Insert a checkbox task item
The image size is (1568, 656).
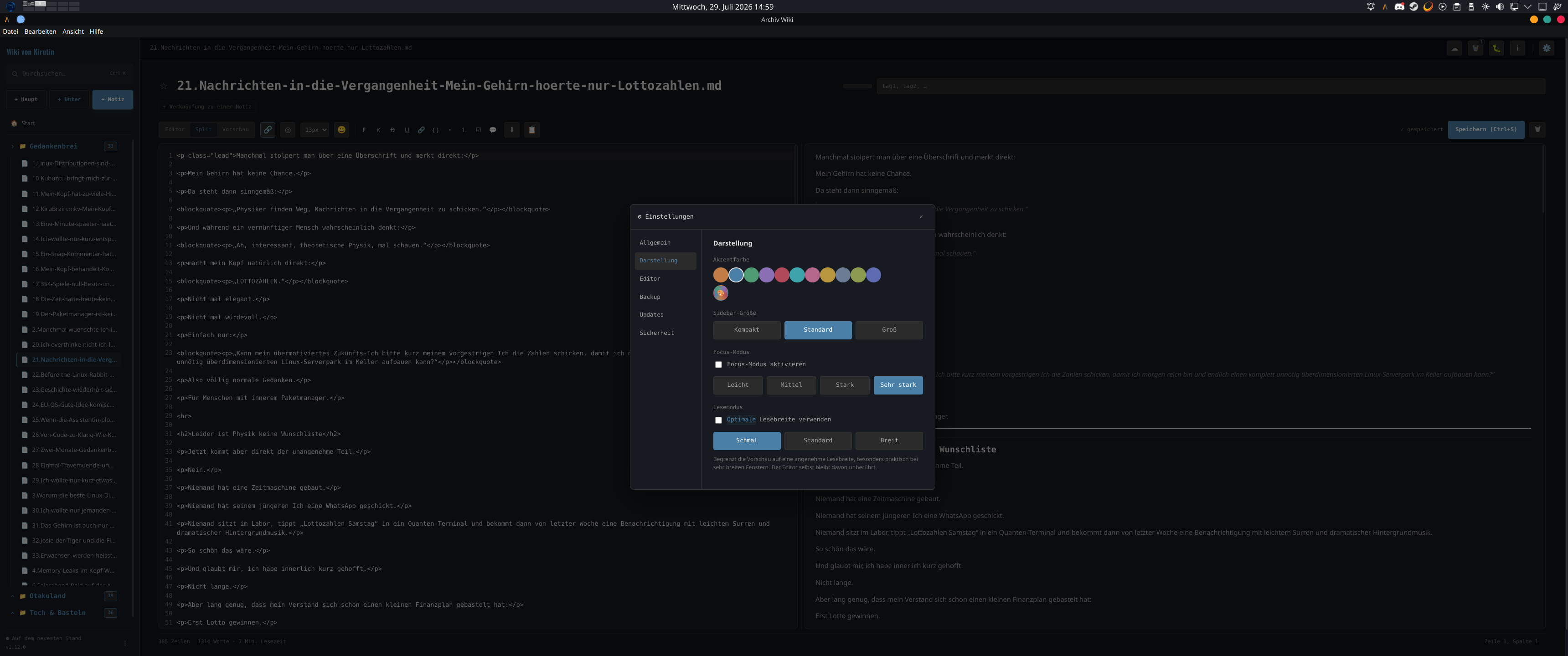click(479, 130)
